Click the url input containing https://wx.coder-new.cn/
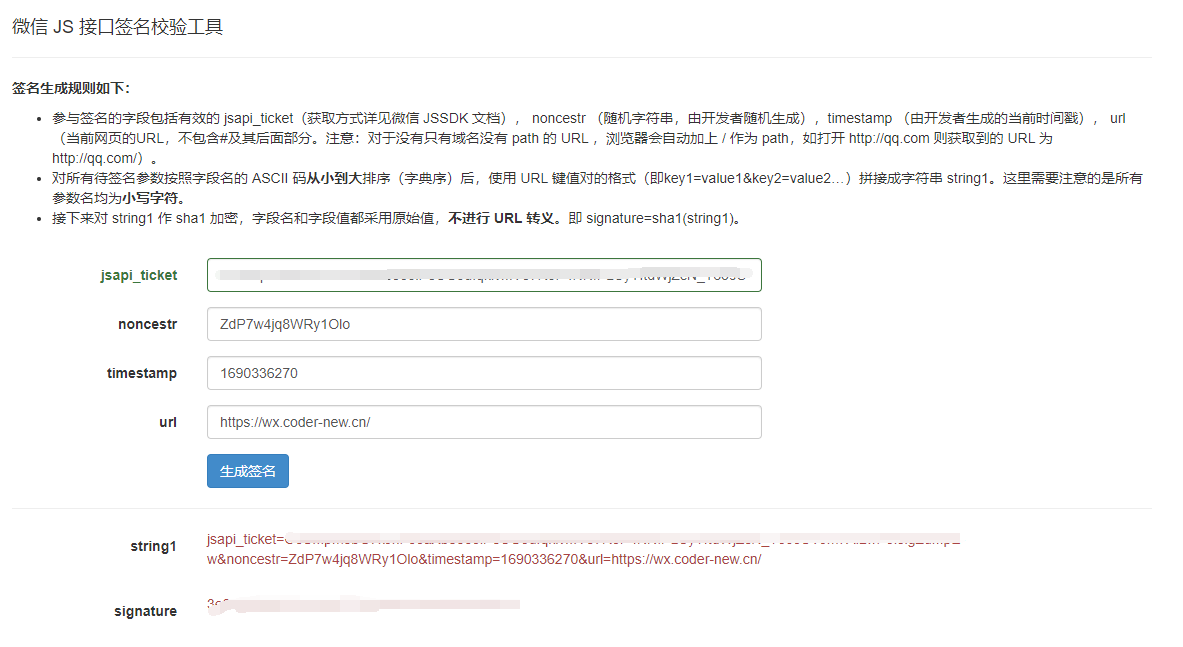The height and width of the screenshot is (647, 1183). [x=484, y=422]
